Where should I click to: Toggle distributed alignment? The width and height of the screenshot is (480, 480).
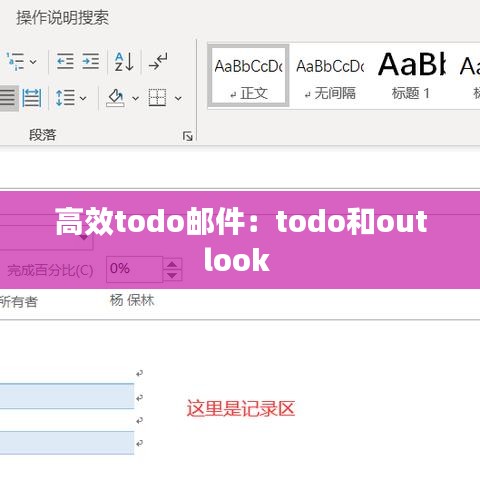click(x=32, y=98)
